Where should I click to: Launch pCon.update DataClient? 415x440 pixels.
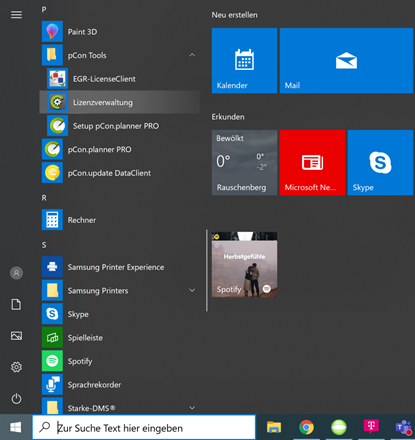pos(120,173)
